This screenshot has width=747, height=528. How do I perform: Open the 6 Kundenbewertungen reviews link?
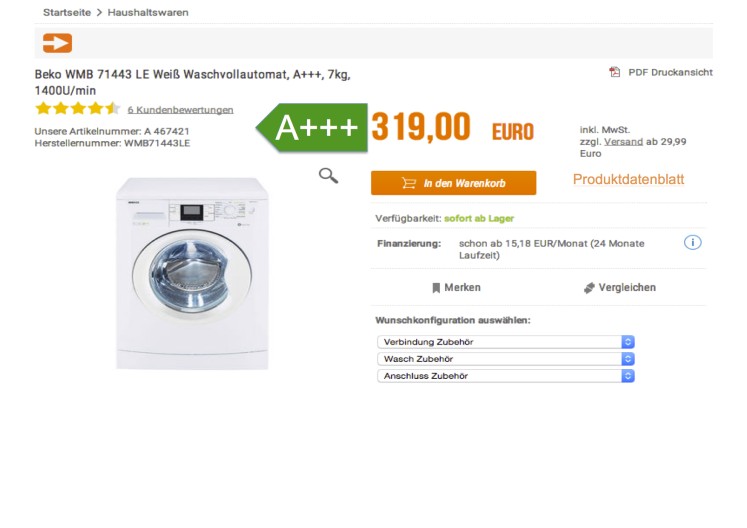(x=180, y=110)
